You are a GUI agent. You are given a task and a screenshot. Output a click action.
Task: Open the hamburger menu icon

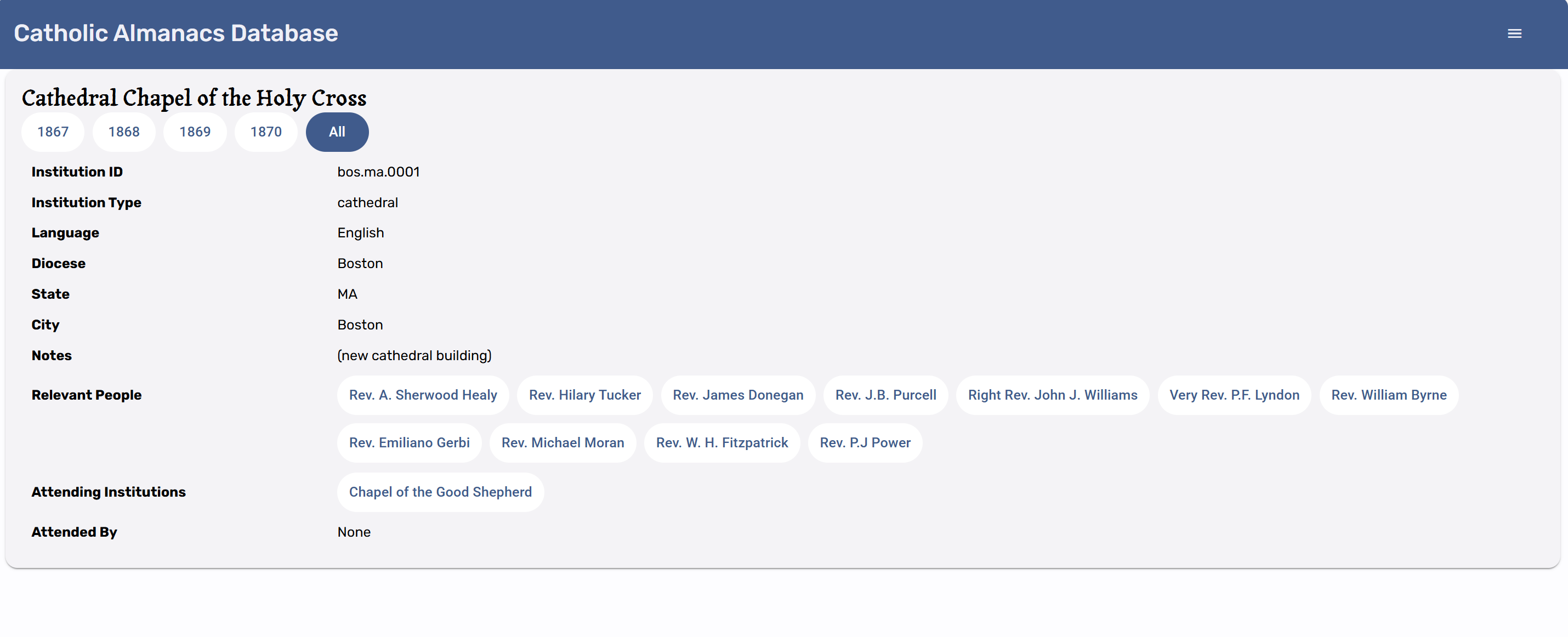click(1514, 34)
